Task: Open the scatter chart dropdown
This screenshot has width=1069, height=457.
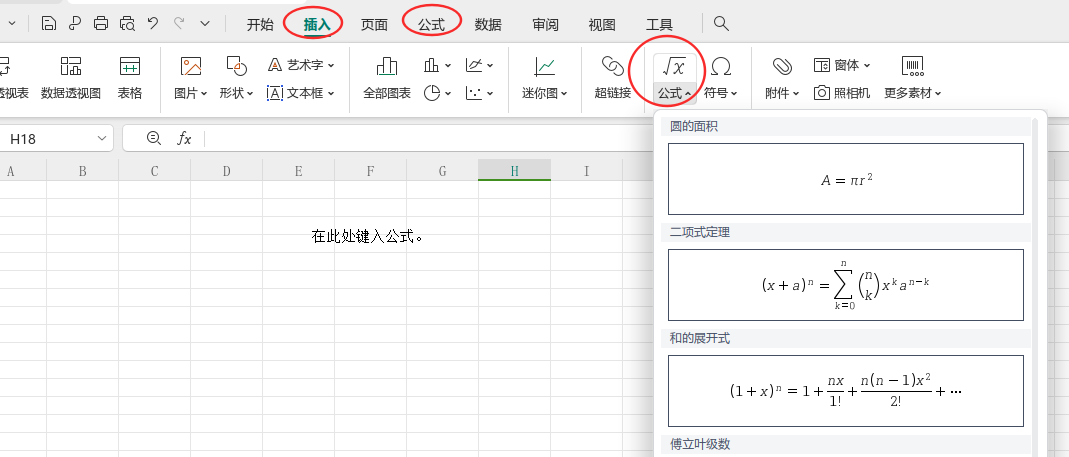Action: tap(479, 93)
